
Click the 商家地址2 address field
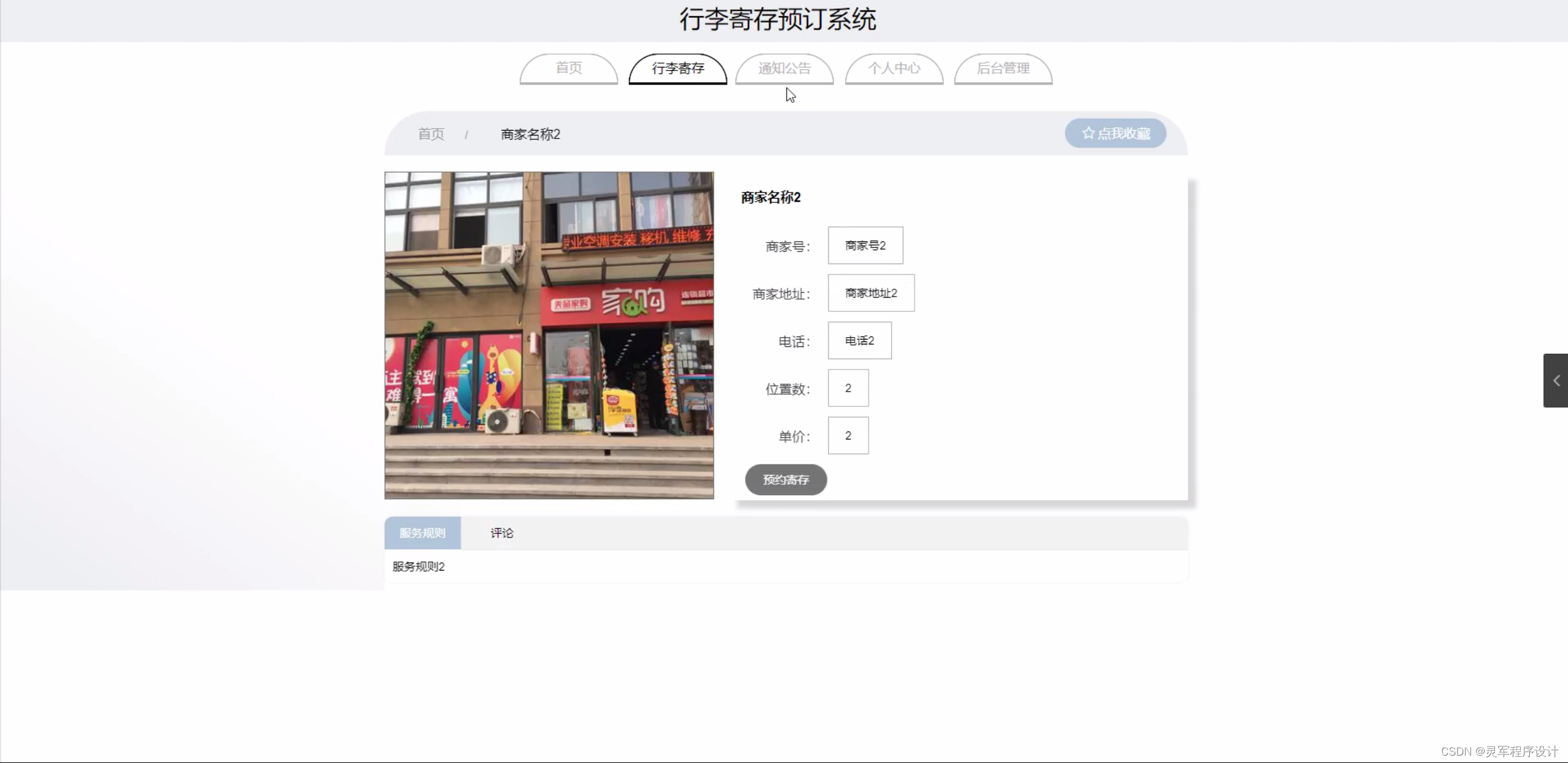870,293
